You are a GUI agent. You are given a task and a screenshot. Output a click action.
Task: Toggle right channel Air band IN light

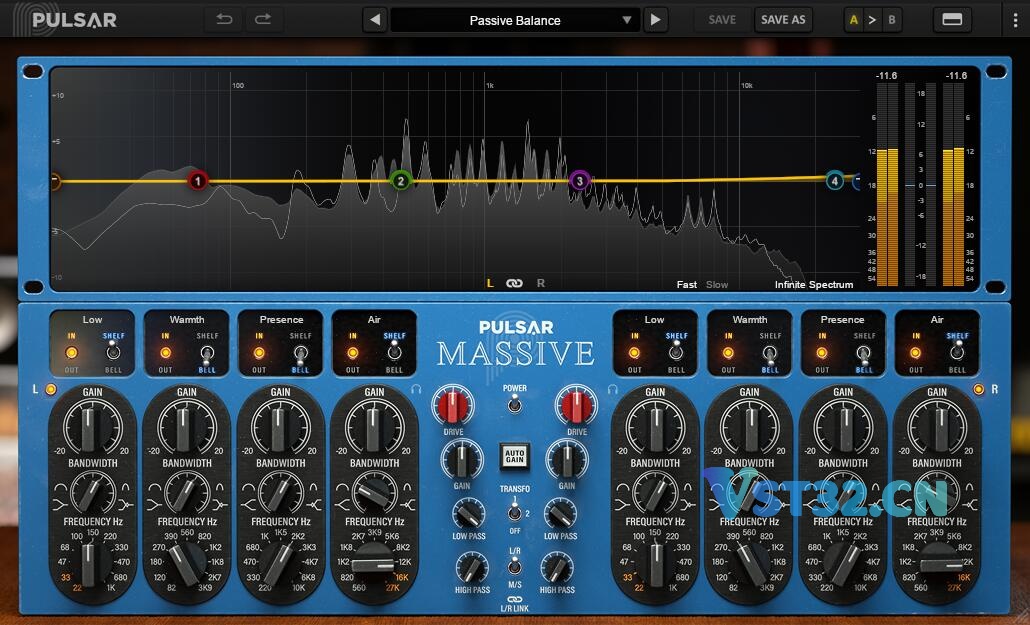915,353
